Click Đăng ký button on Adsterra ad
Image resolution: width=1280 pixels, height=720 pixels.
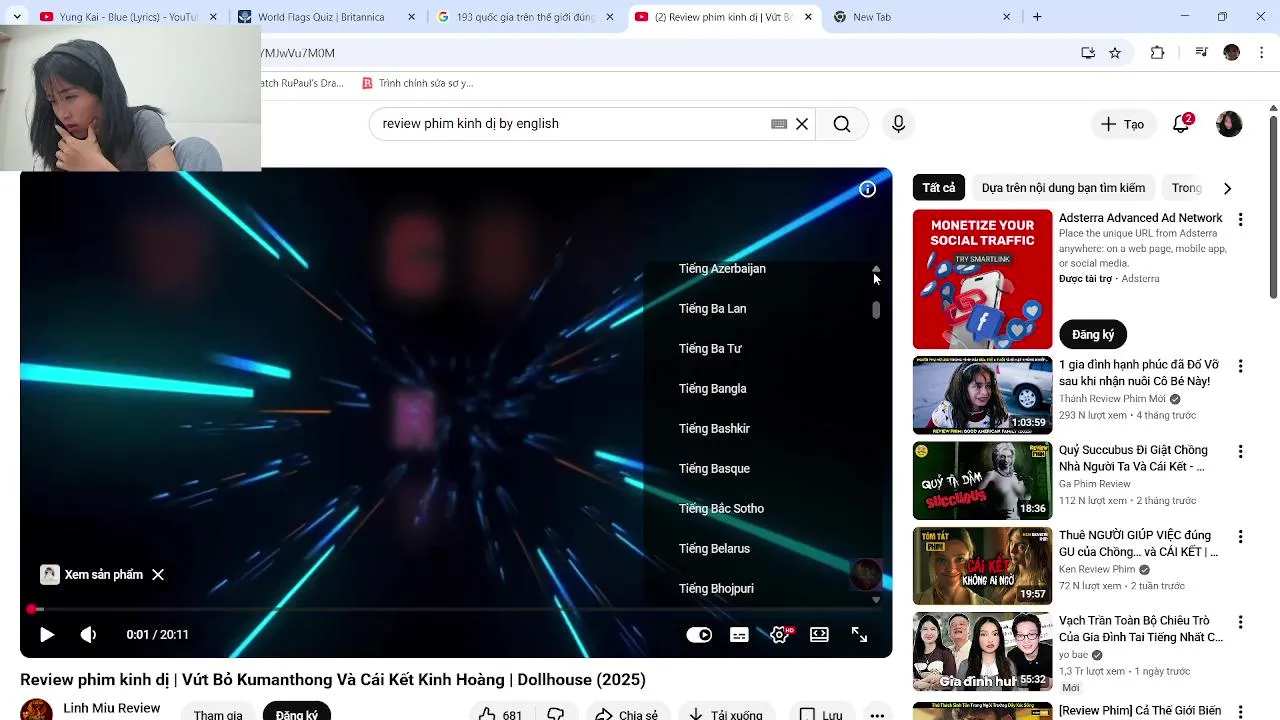[x=1093, y=334]
